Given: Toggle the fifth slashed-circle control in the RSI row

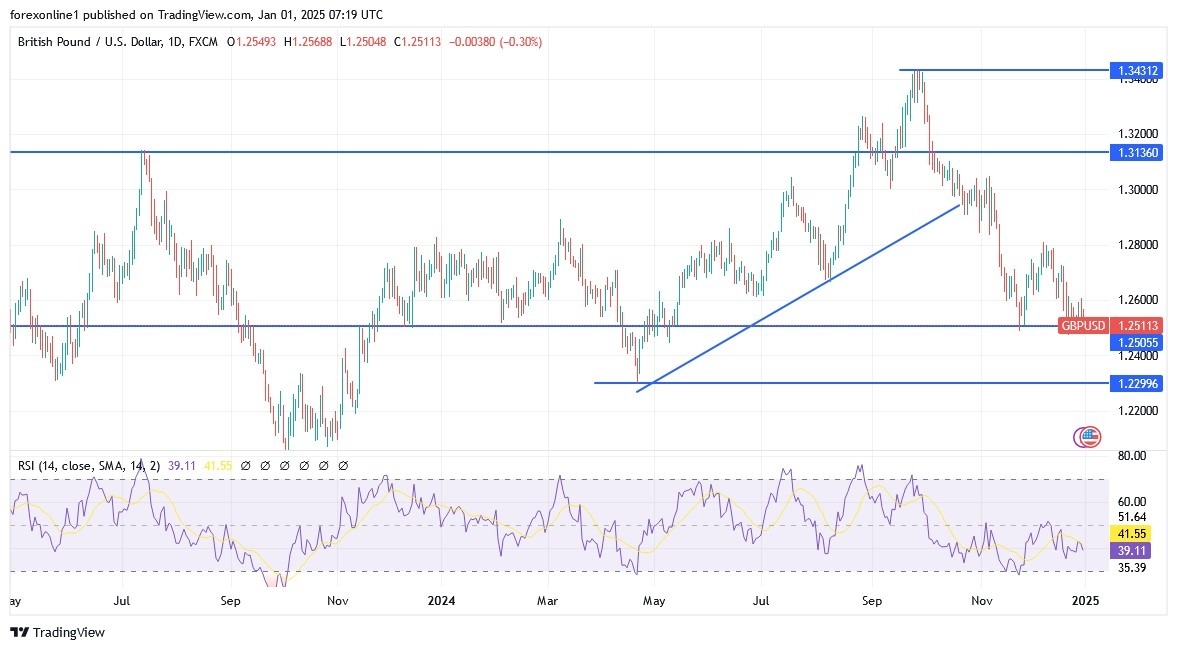Looking at the screenshot, I should (323, 465).
